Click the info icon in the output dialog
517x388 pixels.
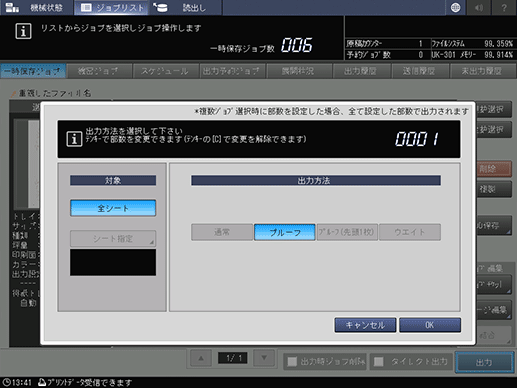(x=74, y=139)
